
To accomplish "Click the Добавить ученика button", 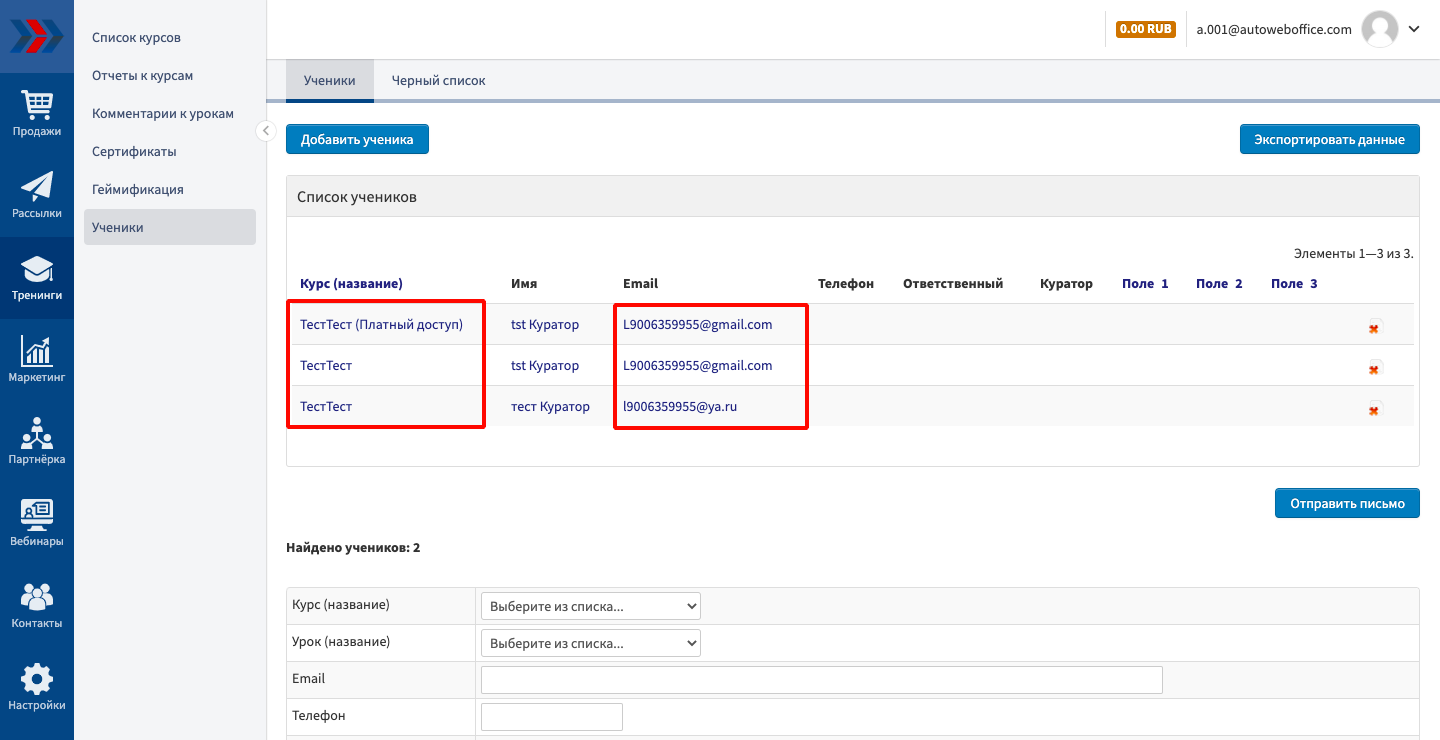I will coord(357,140).
